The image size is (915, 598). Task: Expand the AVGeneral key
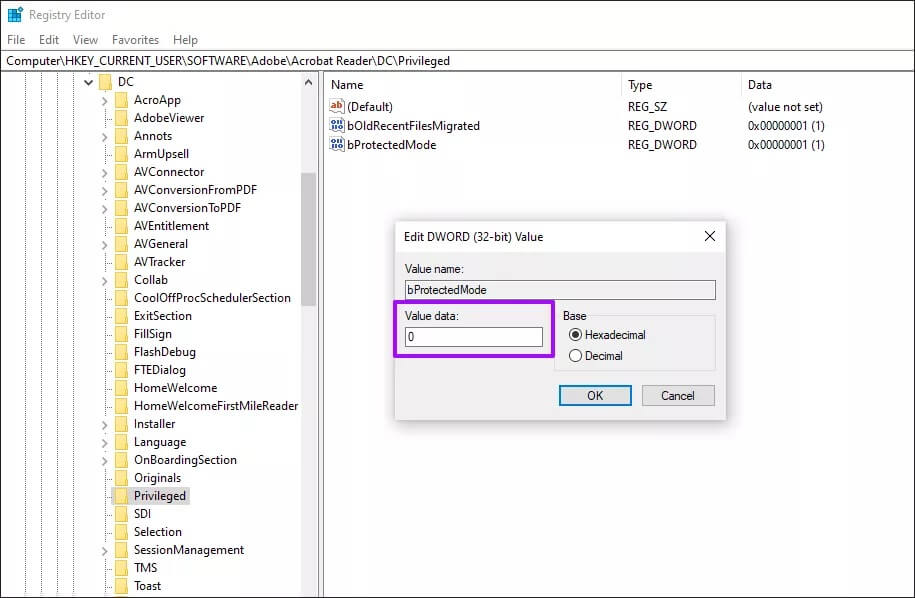(104, 244)
